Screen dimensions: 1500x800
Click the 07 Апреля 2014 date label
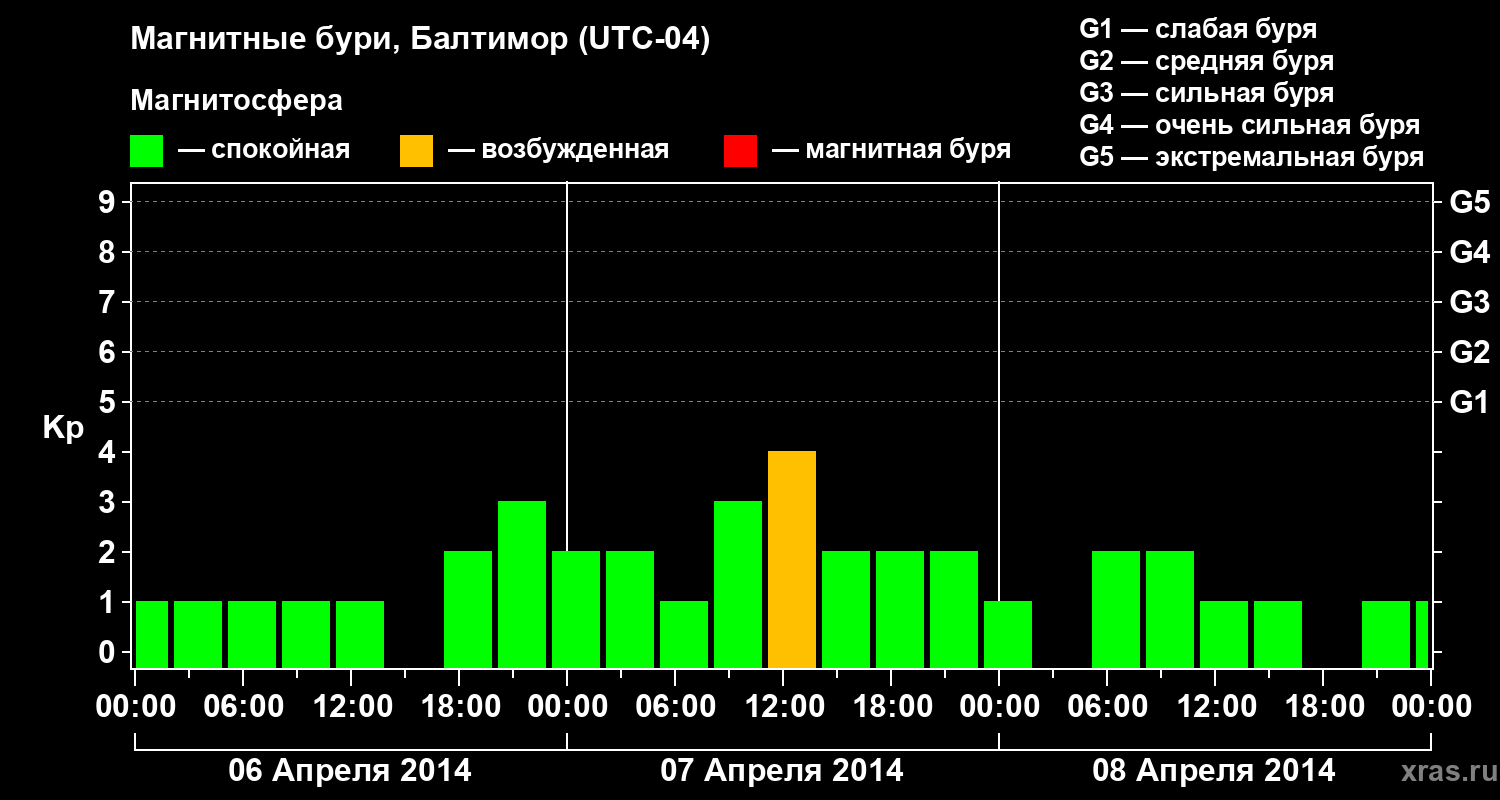click(x=782, y=770)
